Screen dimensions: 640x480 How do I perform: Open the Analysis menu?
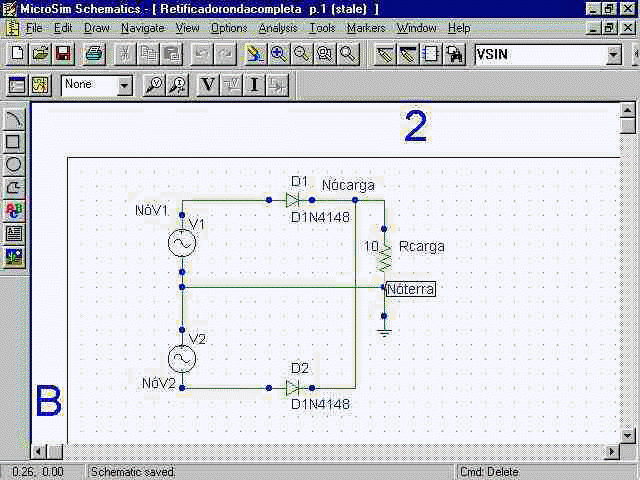[x=278, y=28]
